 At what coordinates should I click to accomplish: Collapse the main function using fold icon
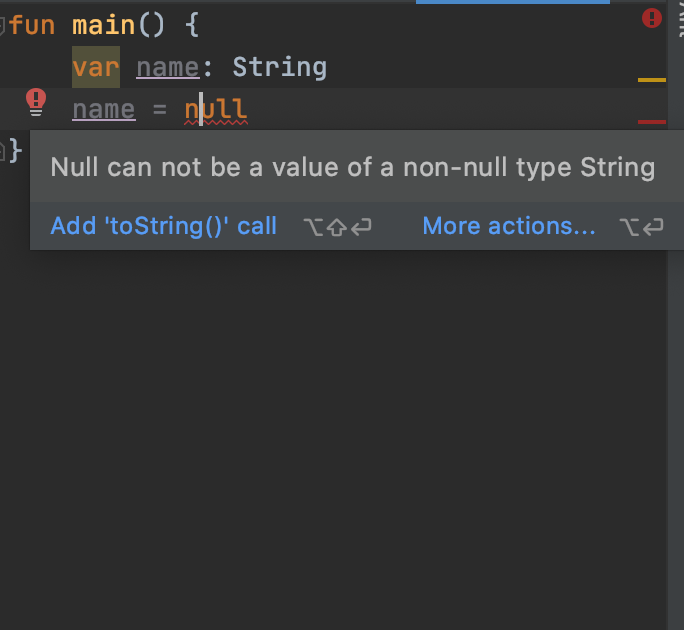click(2, 25)
